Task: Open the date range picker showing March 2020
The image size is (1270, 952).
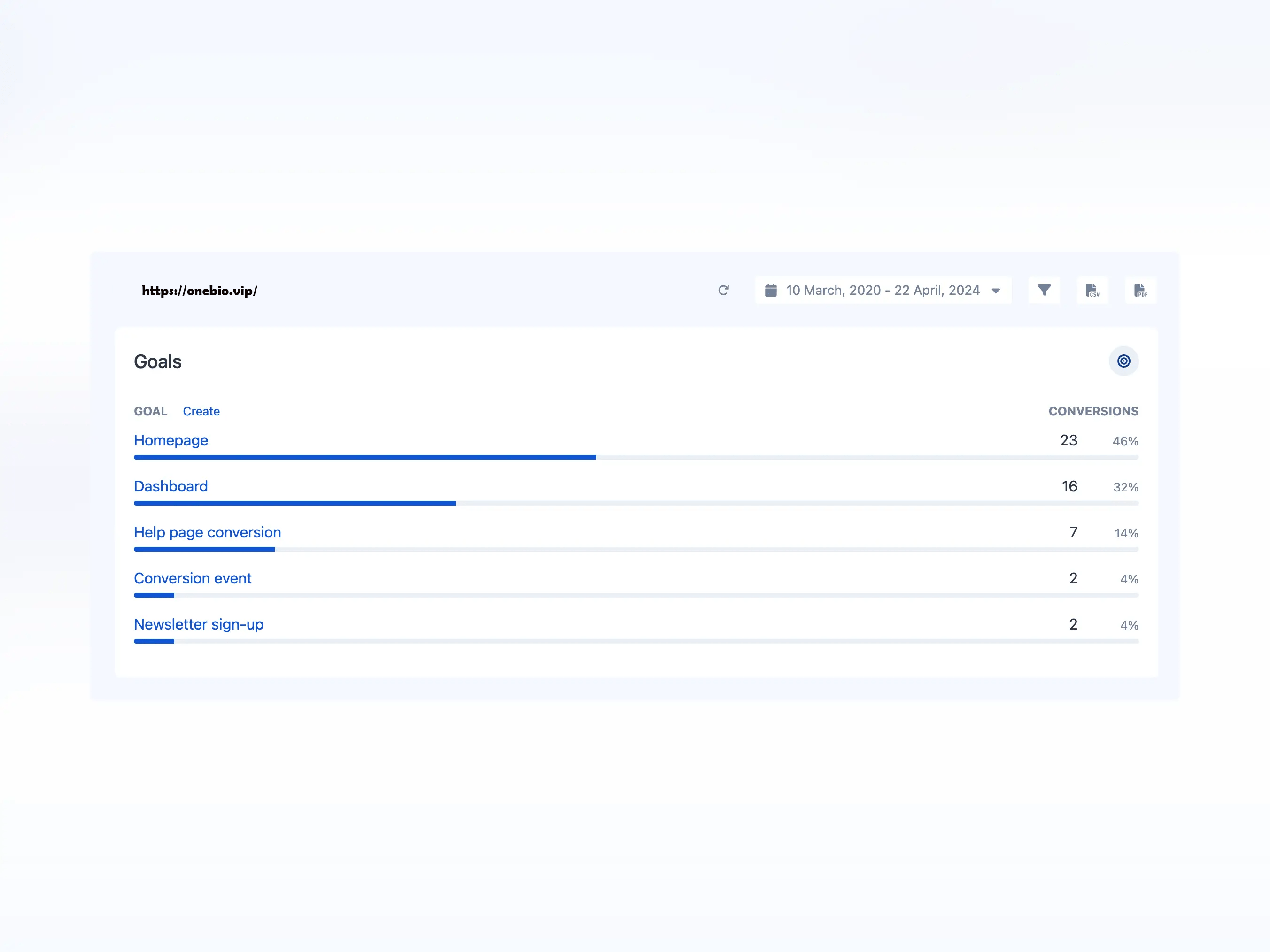Action: click(883, 291)
